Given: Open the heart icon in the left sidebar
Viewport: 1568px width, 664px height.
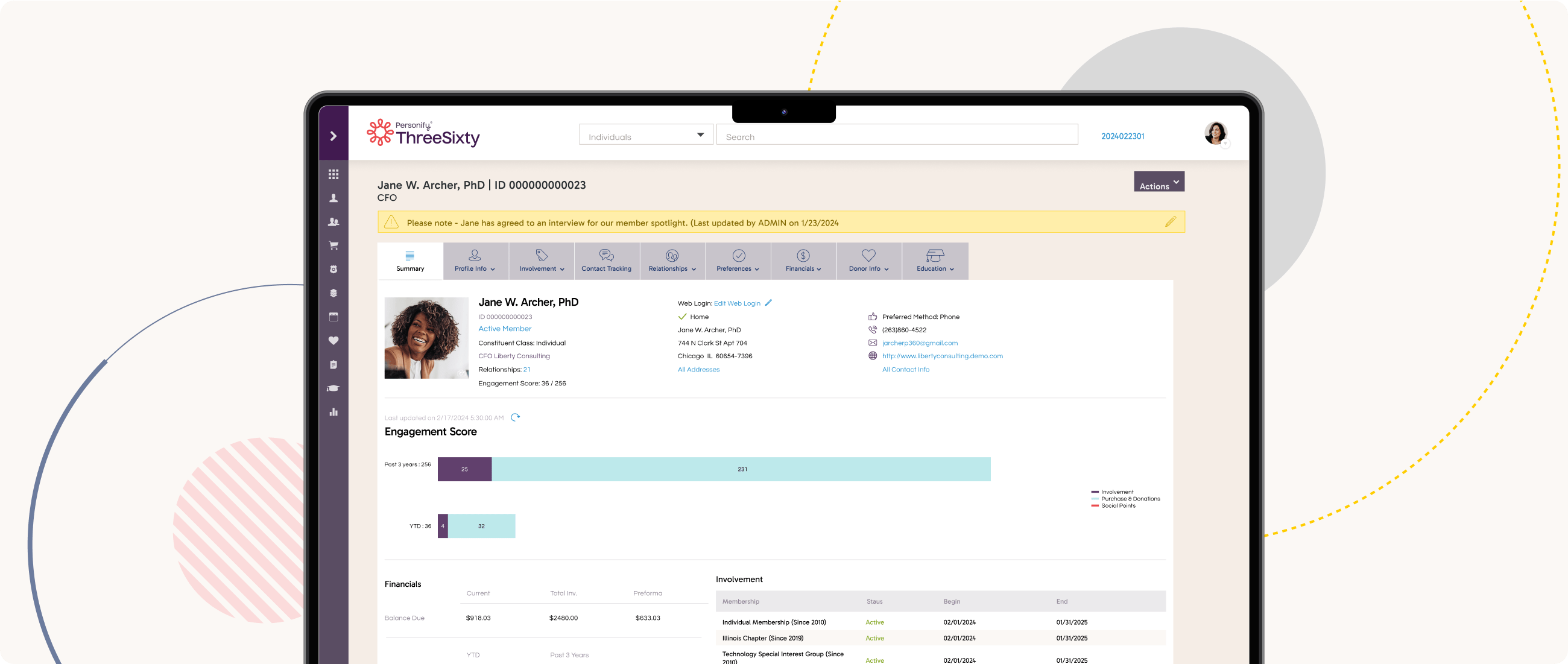Looking at the screenshot, I should [x=333, y=341].
